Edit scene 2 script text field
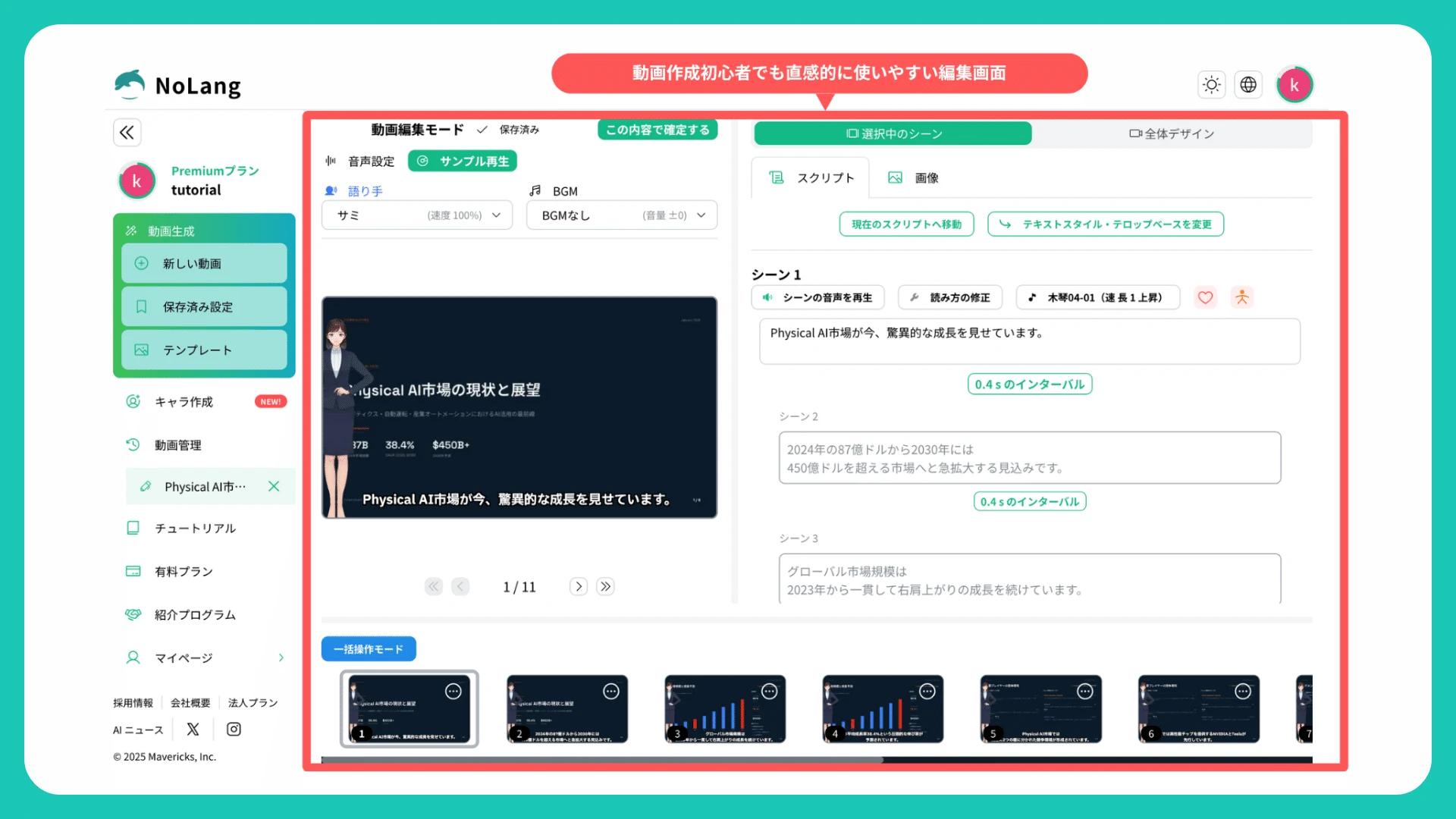The height and width of the screenshot is (819, 1456). point(1030,458)
